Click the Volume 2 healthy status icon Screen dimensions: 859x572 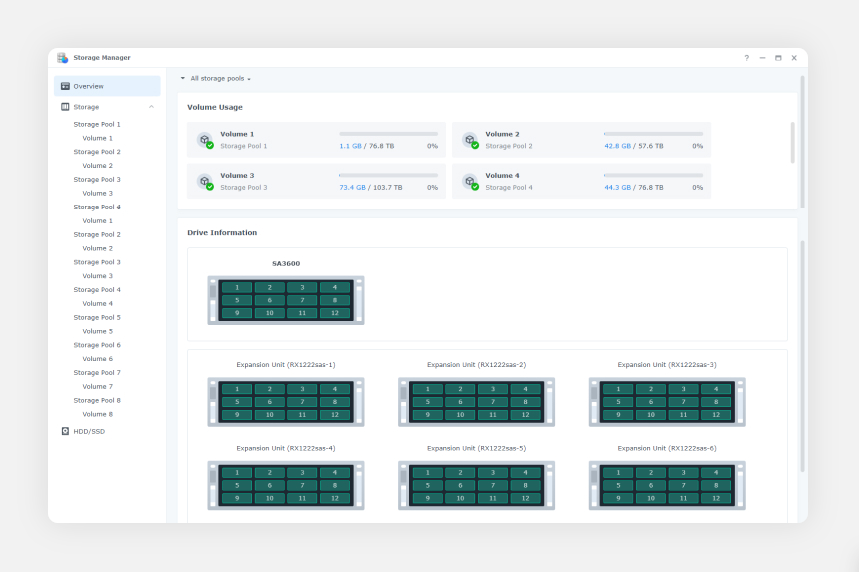tap(470, 140)
